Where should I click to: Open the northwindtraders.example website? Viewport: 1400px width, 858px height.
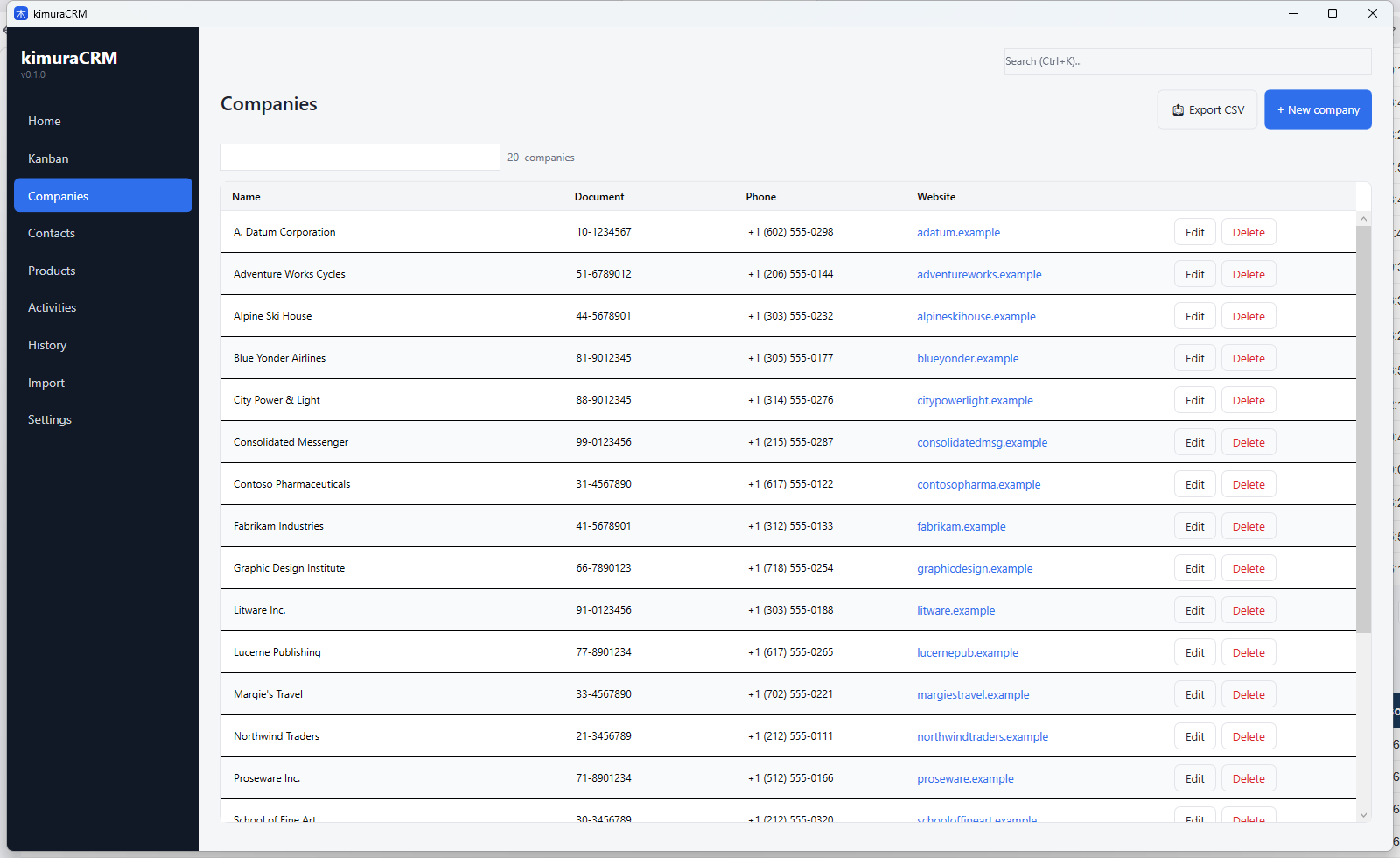click(982, 736)
